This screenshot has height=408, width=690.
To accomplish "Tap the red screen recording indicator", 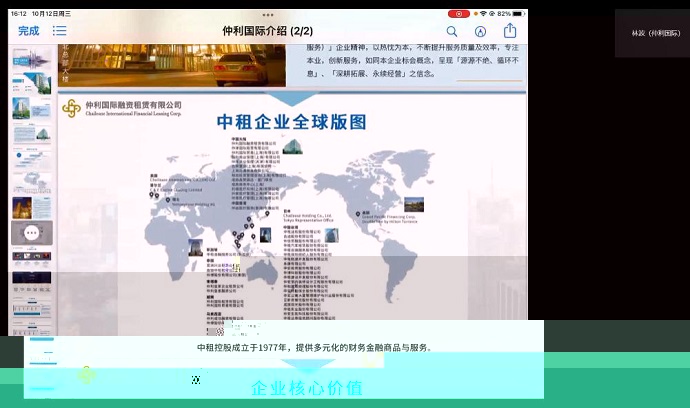I will tap(459, 14).
